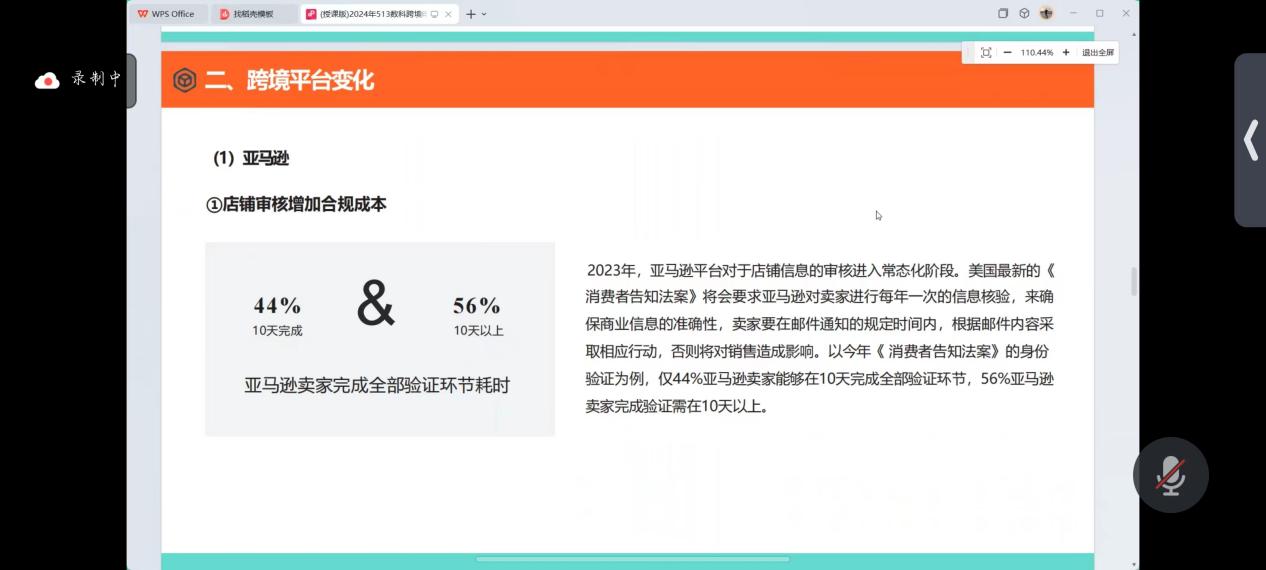Click the 10天以上 label under 56%
The height and width of the screenshot is (570, 1266).
[x=478, y=330]
